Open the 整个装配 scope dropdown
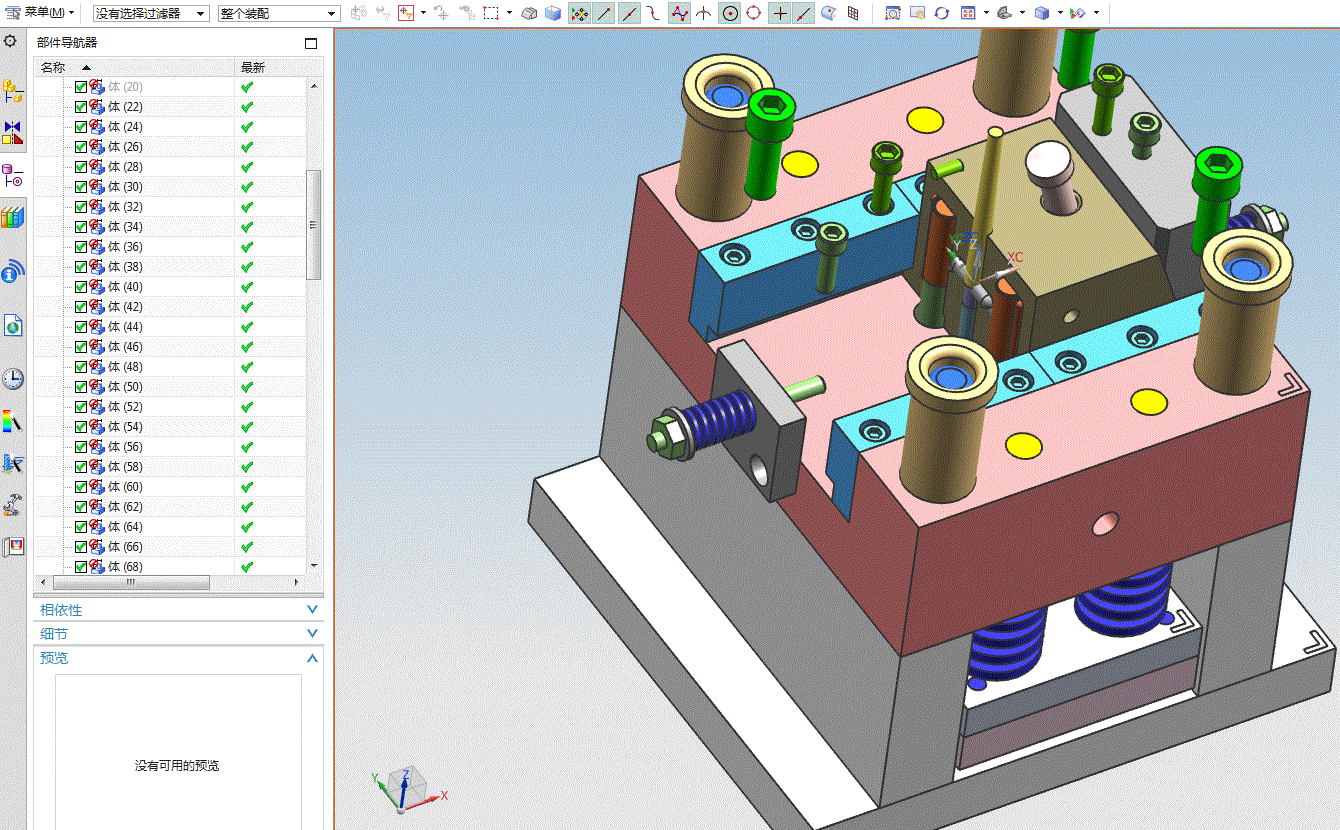The height and width of the screenshot is (830, 1340). 279,13
